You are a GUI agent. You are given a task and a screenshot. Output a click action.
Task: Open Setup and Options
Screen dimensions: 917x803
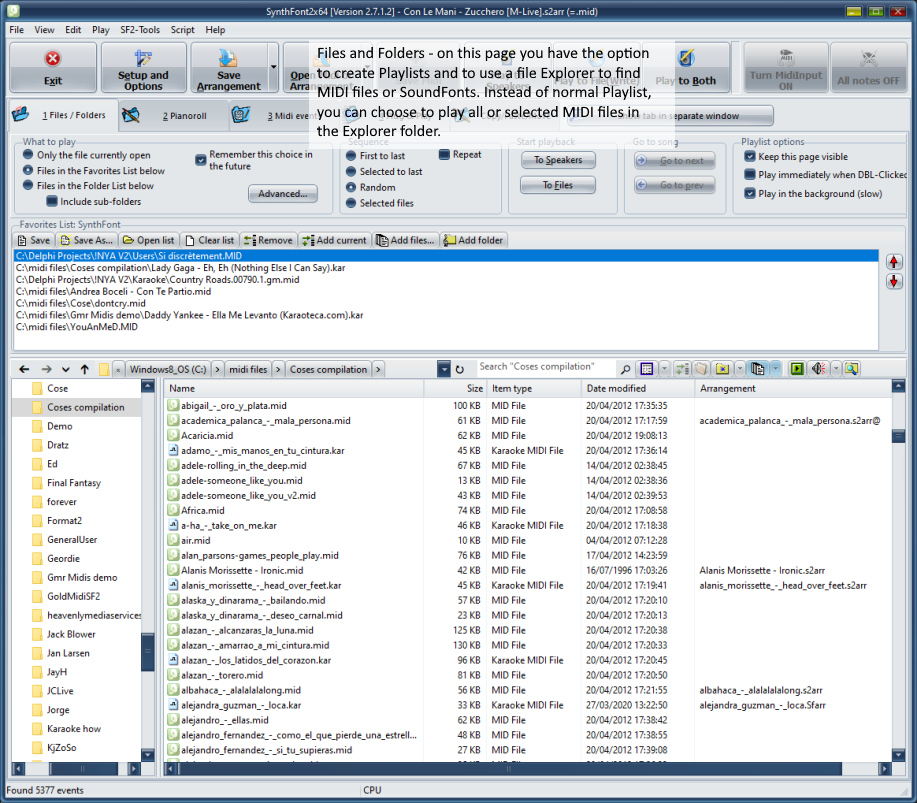[x=143, y=67]
